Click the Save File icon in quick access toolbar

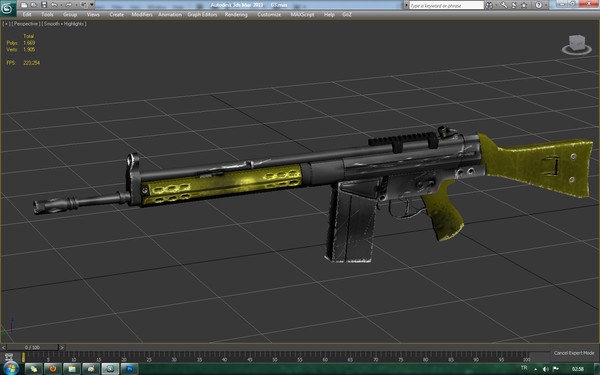tap(44, 5)
